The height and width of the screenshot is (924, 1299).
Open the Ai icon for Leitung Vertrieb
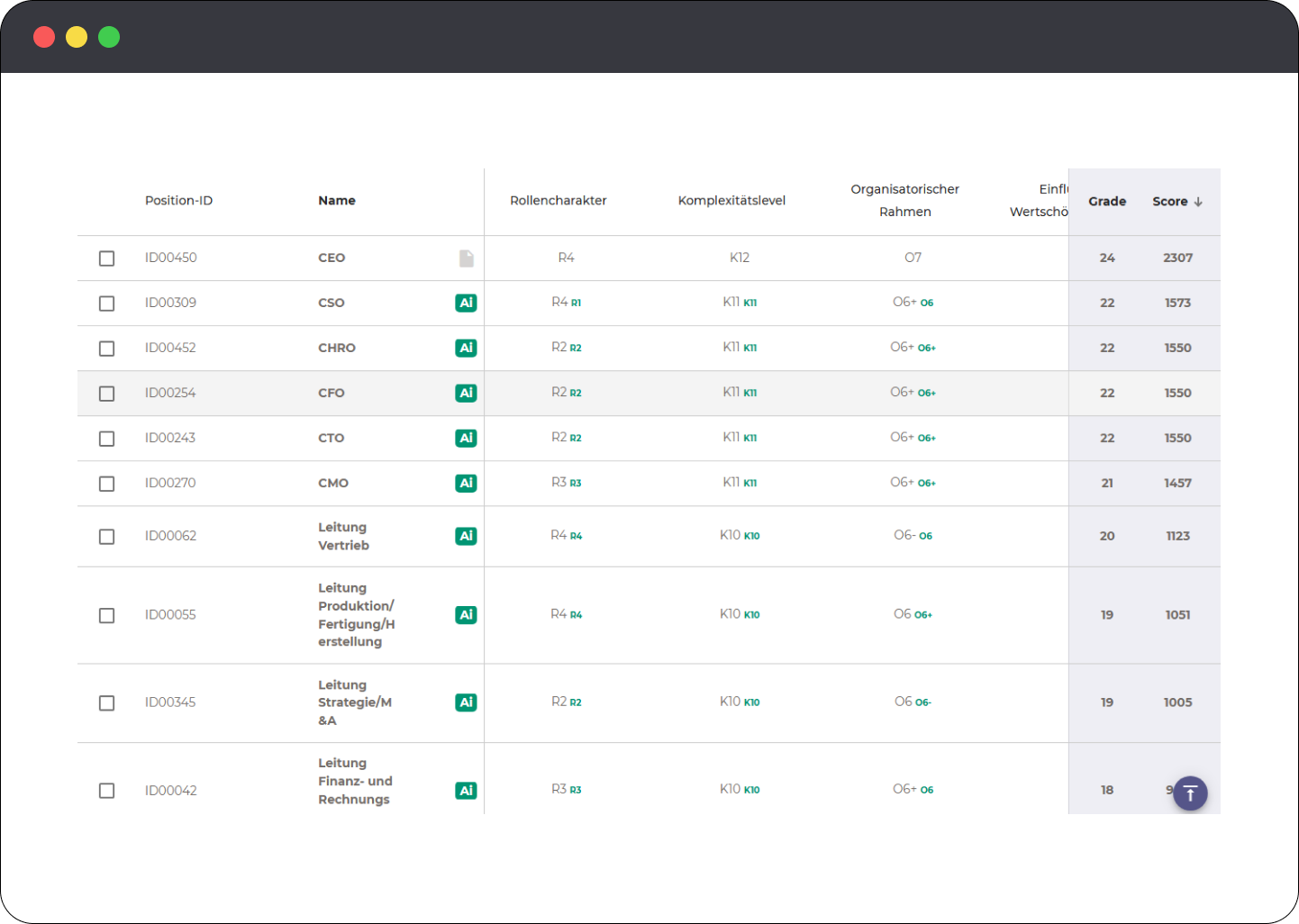tap(466, 535)
